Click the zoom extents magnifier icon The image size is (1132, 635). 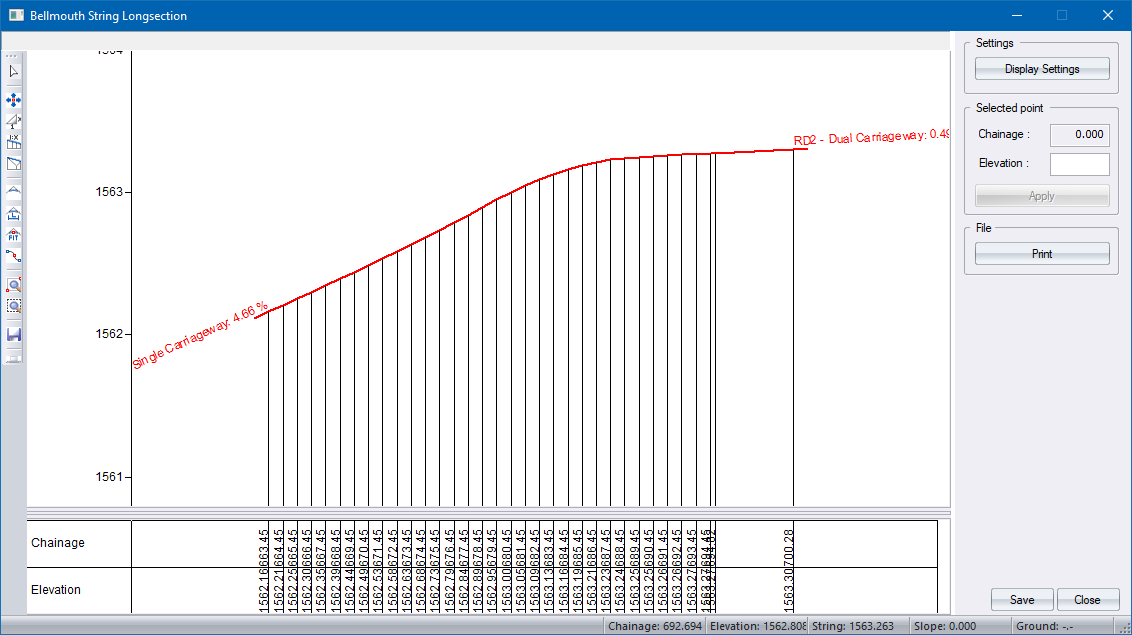[x=14, y=285]
